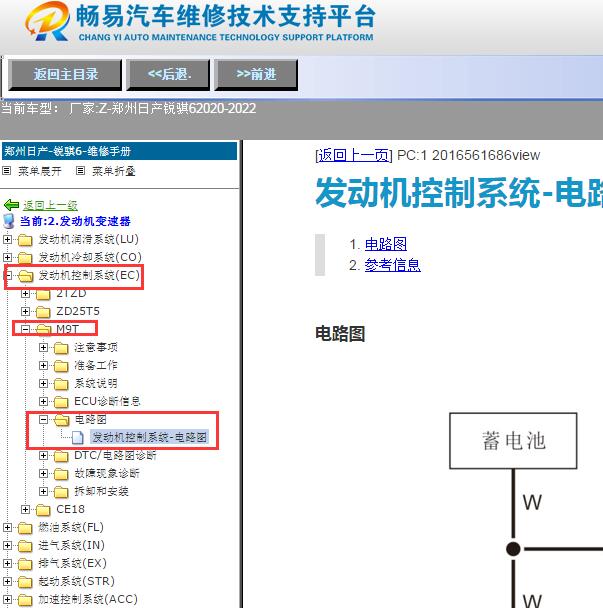Click the 准备工作 folder icon
Image resolution: width=603 pixels, height=608 pixels.
(x=61, y=366)
